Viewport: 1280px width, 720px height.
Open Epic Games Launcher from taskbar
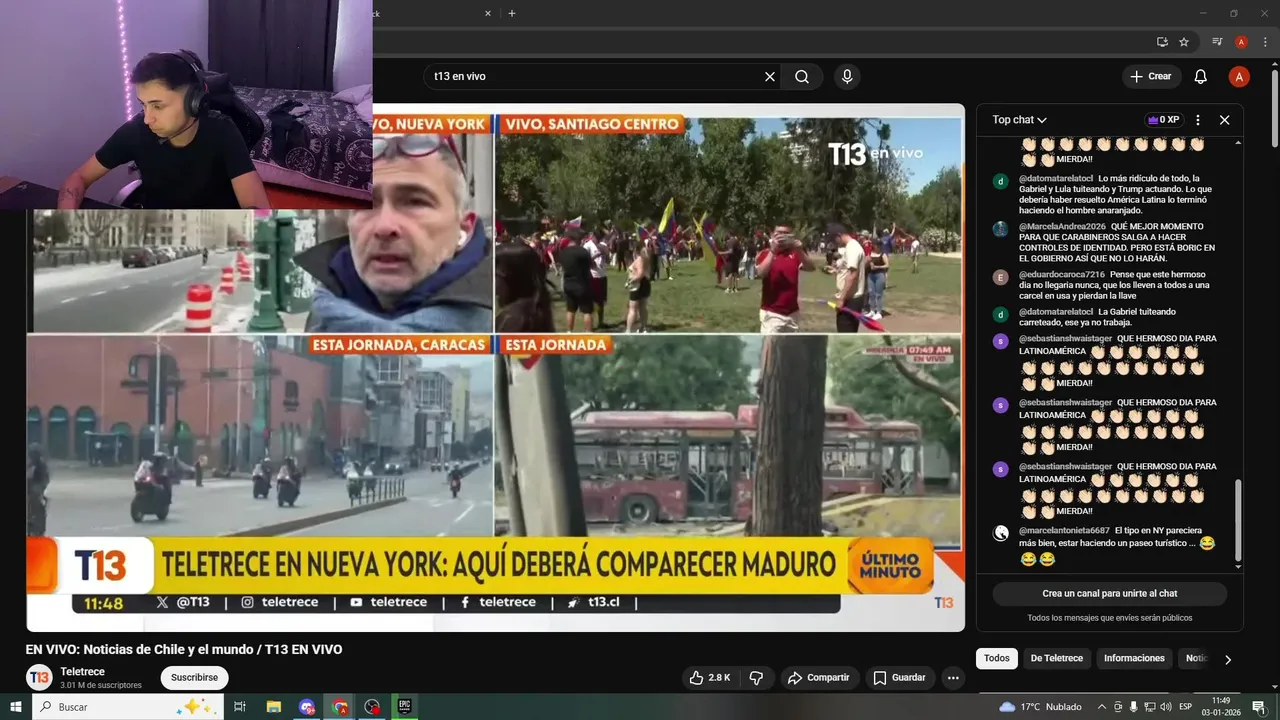pyautogui.click(x=405, y=707)
